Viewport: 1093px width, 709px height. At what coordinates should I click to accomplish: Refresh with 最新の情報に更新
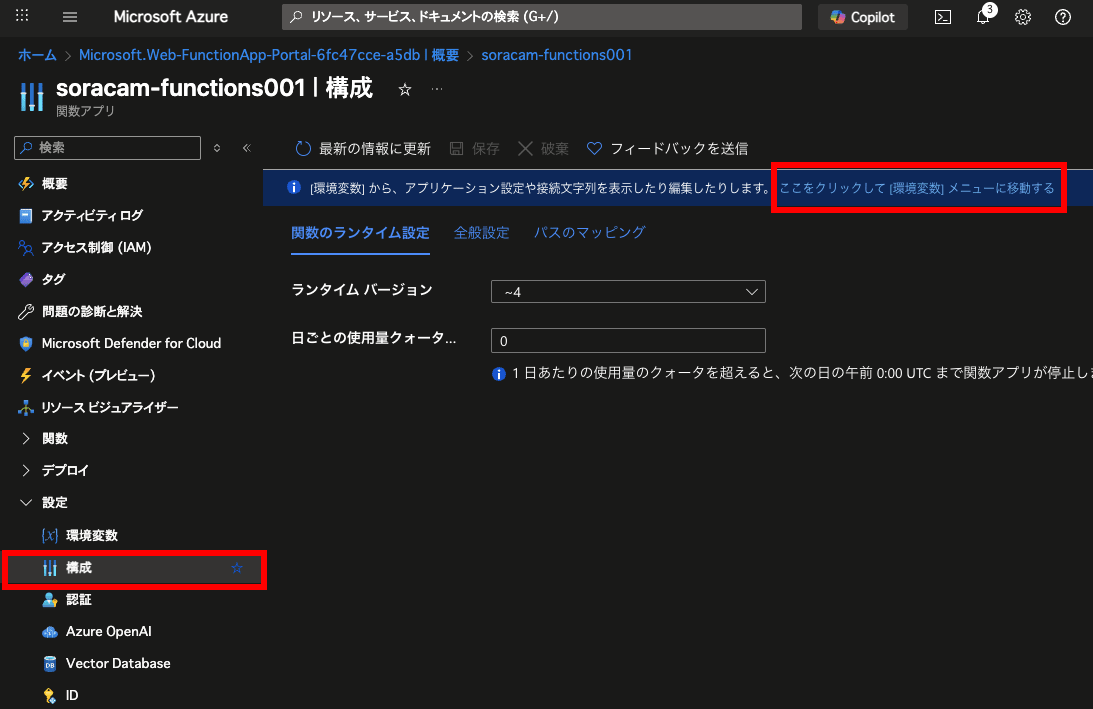(x=363, y=148)
